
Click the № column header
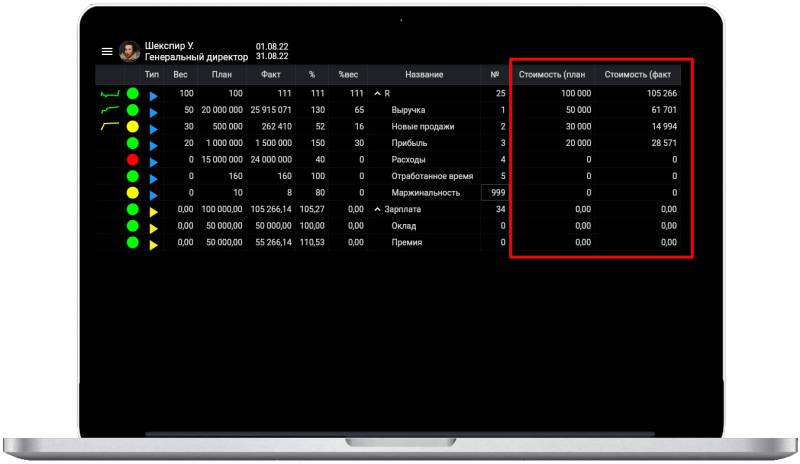494,75
